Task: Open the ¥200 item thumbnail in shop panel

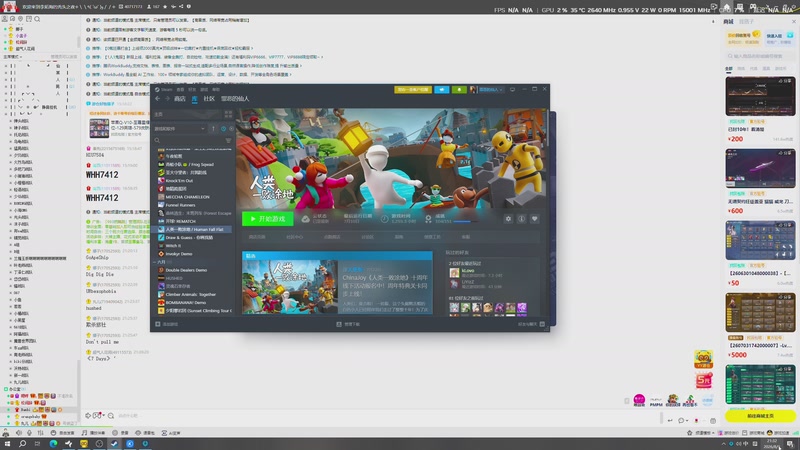Action: coord(760,96)
